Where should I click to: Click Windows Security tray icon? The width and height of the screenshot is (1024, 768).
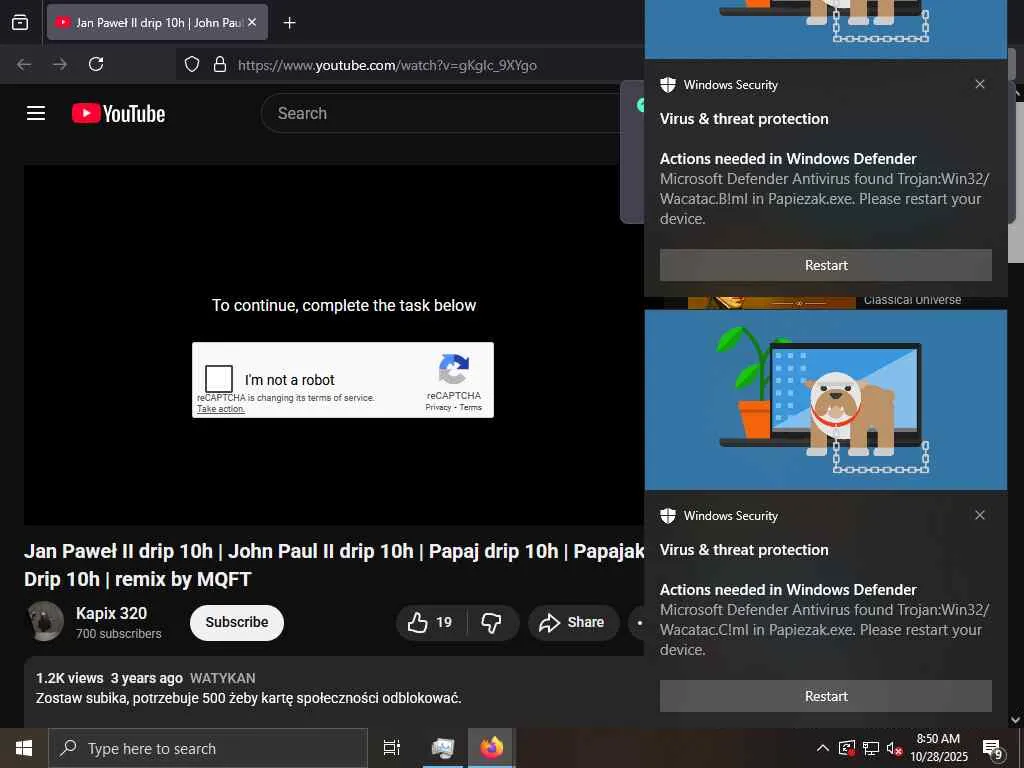tap(846, 748)
